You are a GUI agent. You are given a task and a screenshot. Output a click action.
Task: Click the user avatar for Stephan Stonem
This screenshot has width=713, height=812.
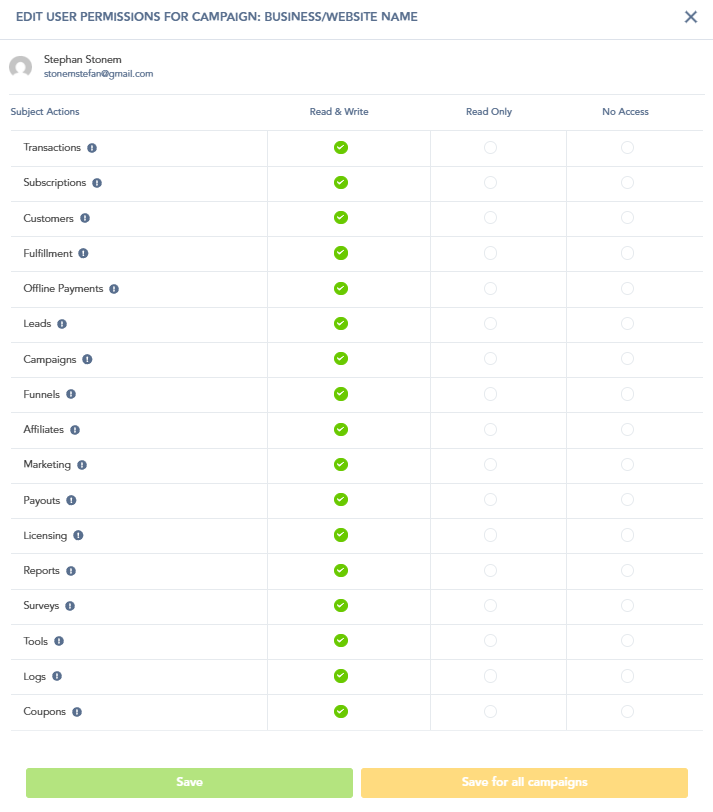point(20,67)
